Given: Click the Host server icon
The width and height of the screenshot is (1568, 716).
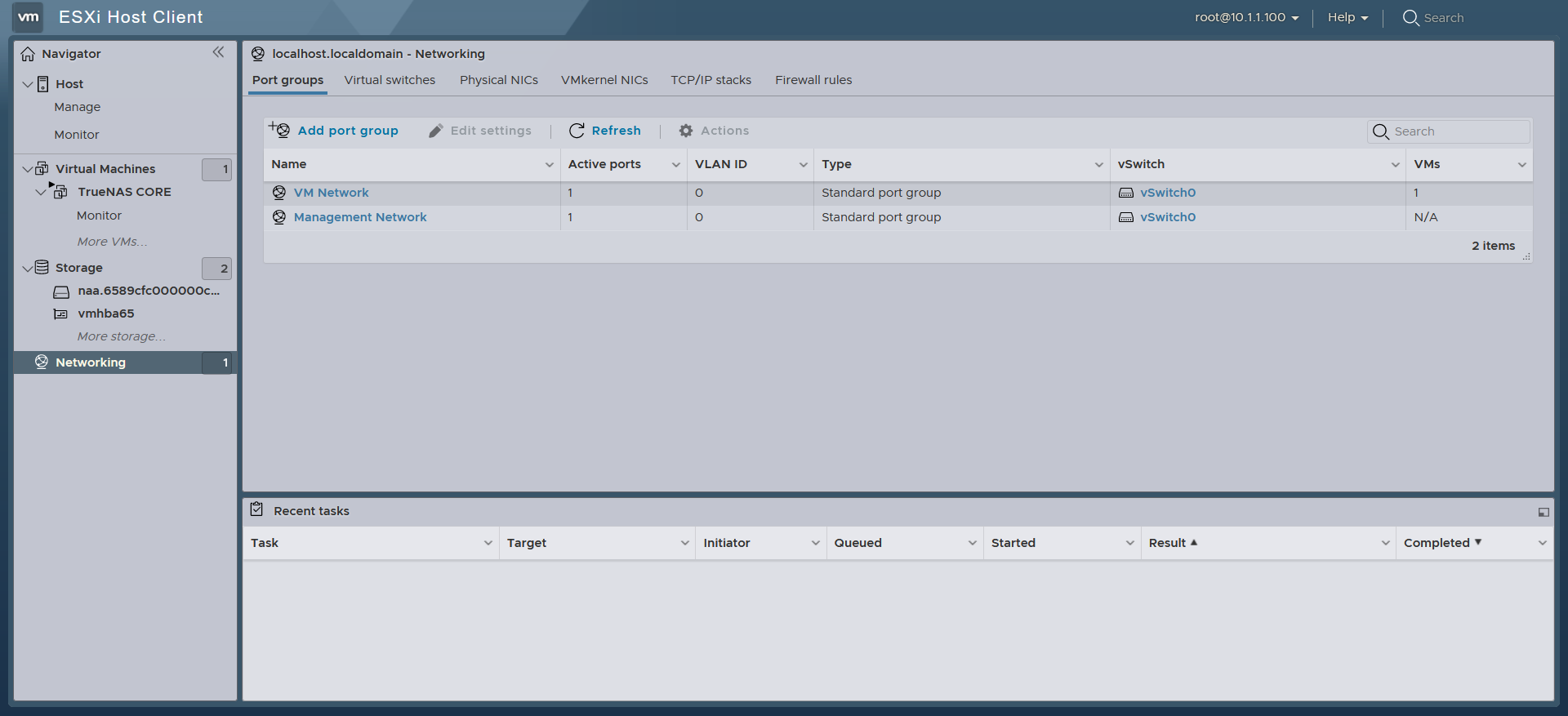Looking at the screenshot, I should click(43, 84).
